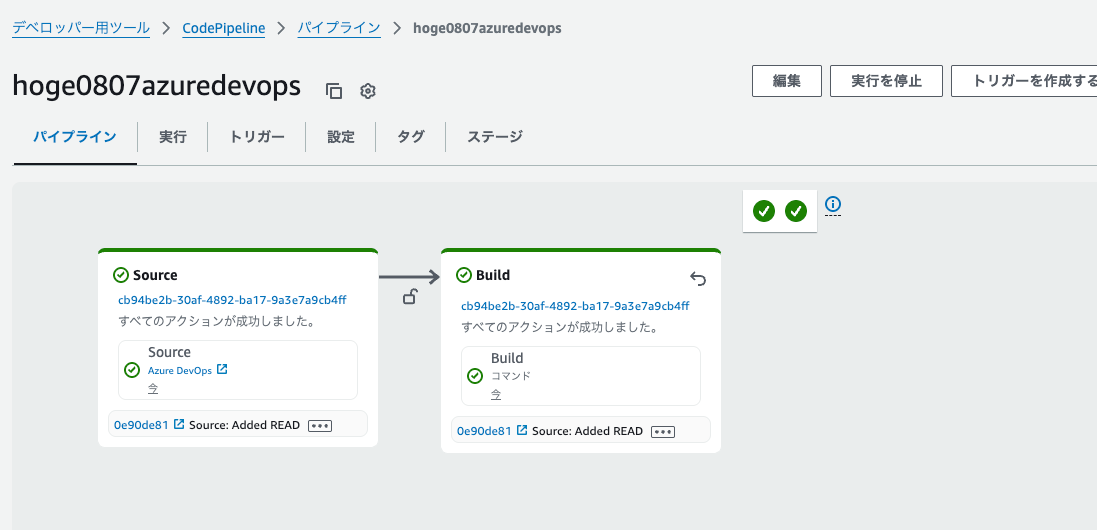Open commit 0e90de81 link in Build stage

(x=484, y=431)
